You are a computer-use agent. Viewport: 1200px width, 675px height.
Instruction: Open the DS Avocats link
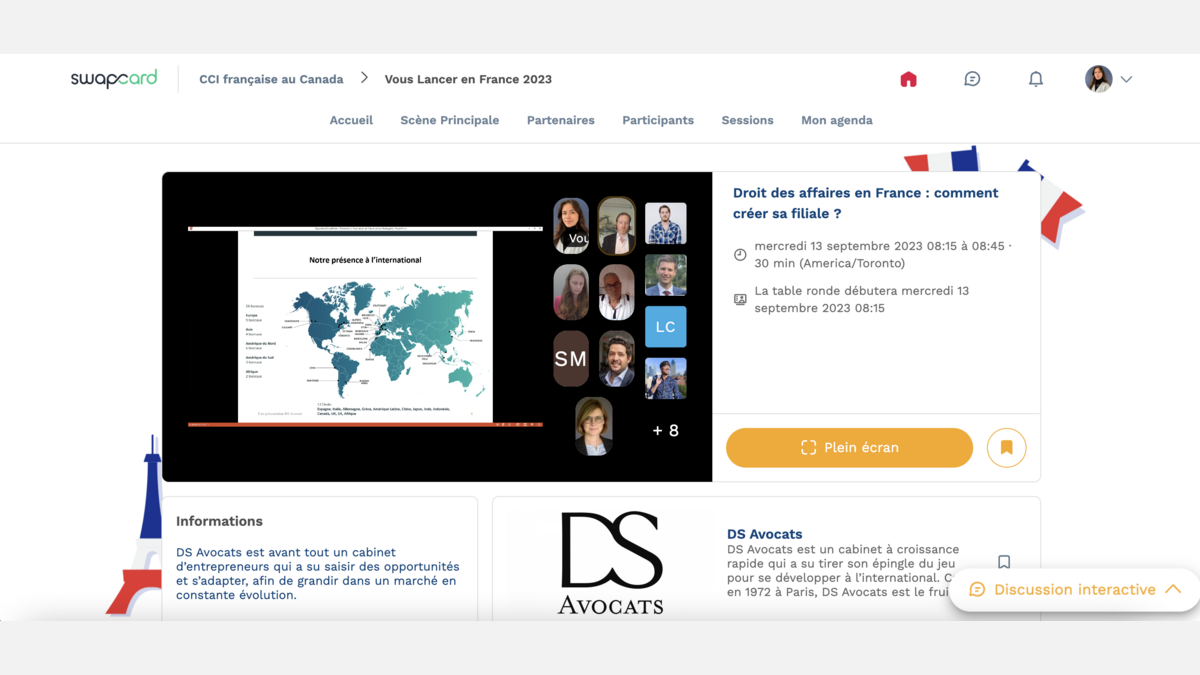point(764,534)
